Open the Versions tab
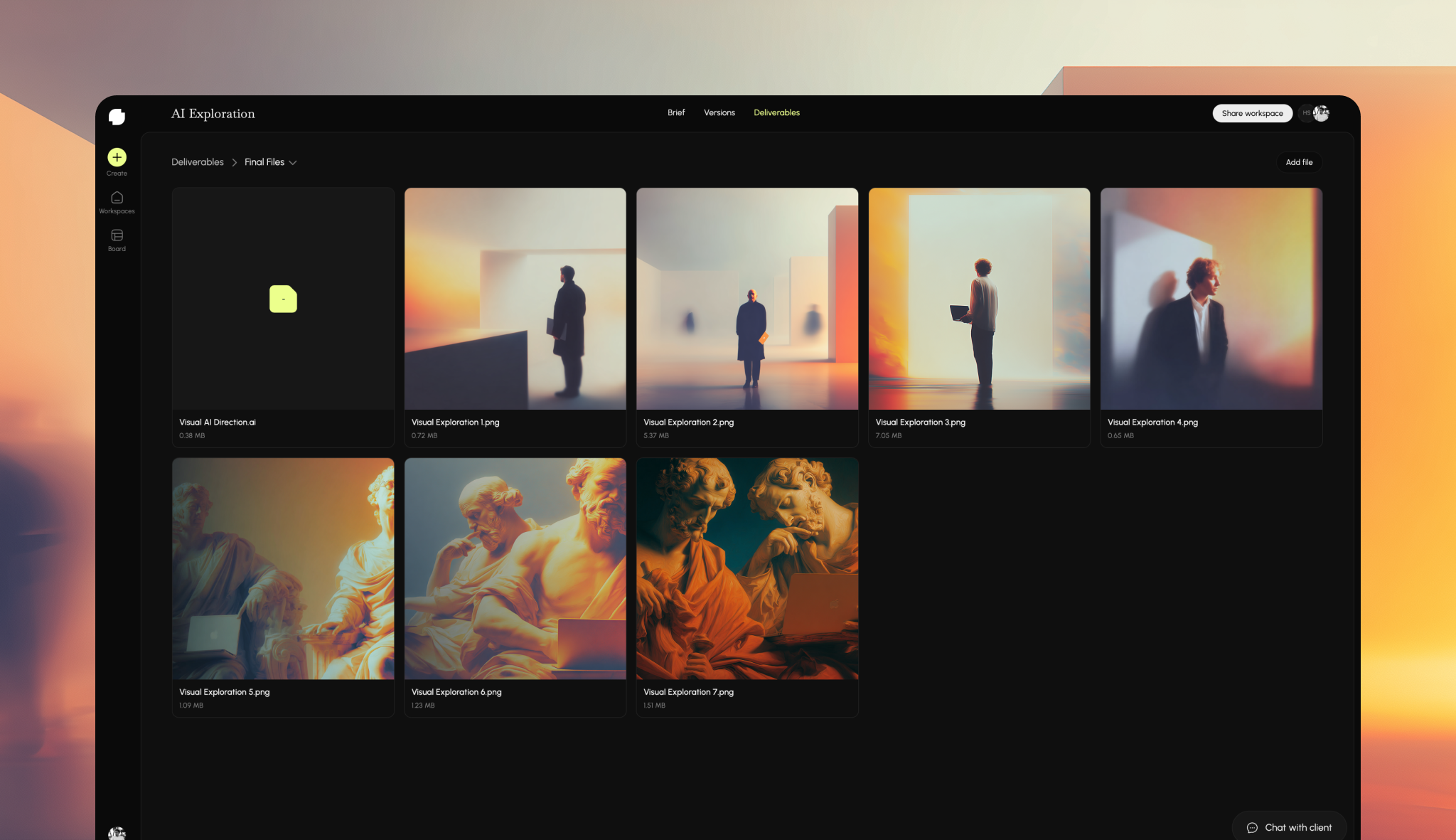Viewport: 1456px width, 840px height. 719,112
